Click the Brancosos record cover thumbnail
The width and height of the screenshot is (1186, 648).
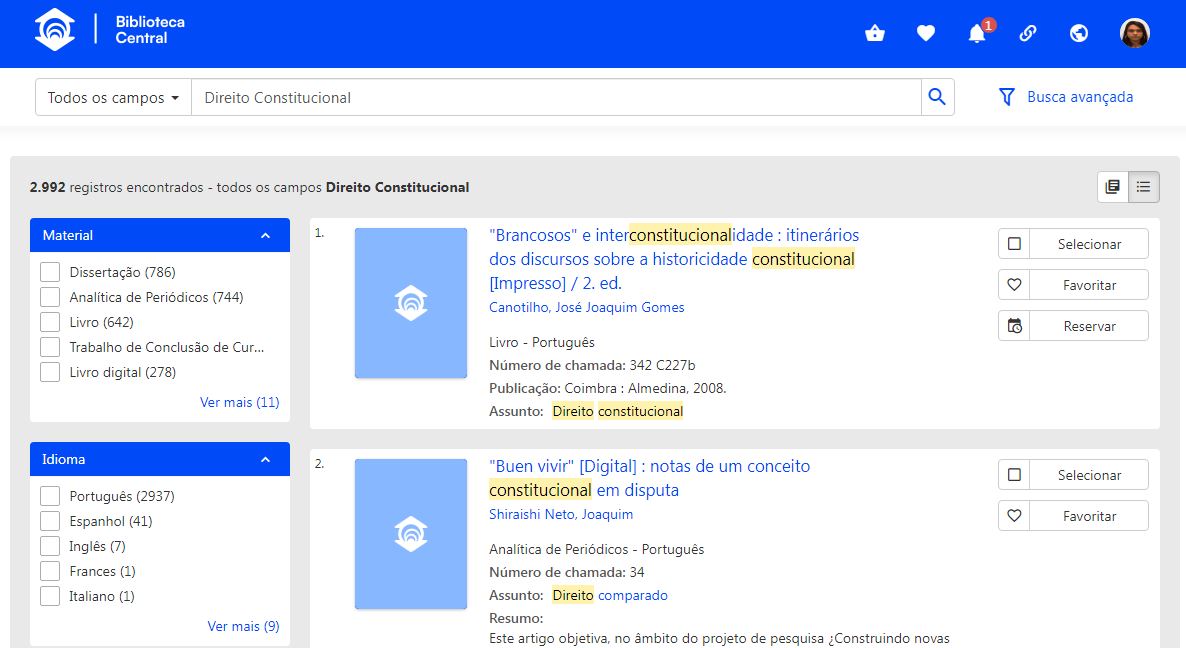click(411, 302)
